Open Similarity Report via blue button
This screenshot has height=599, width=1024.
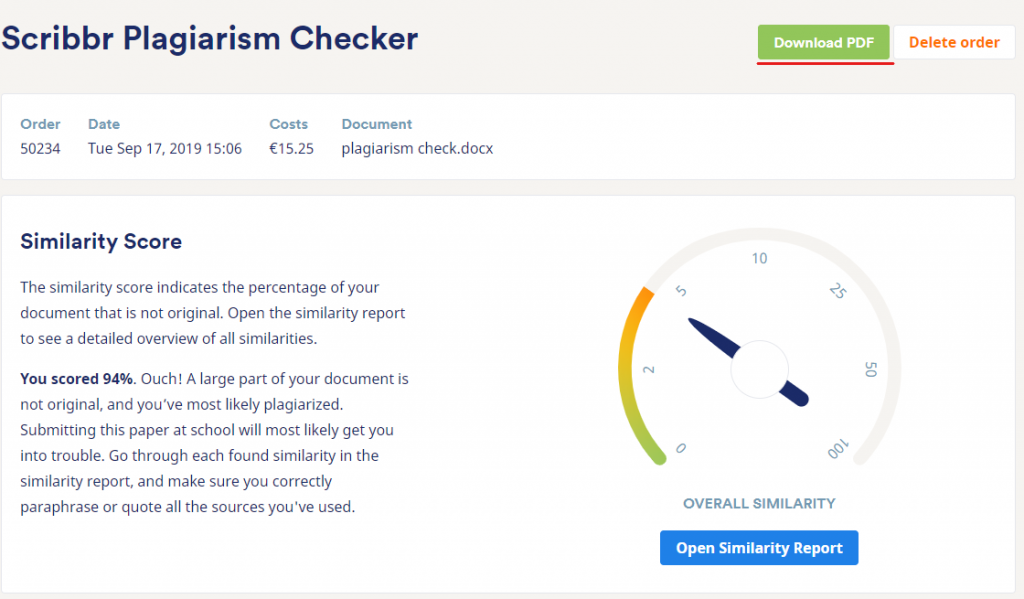[759, 547]
